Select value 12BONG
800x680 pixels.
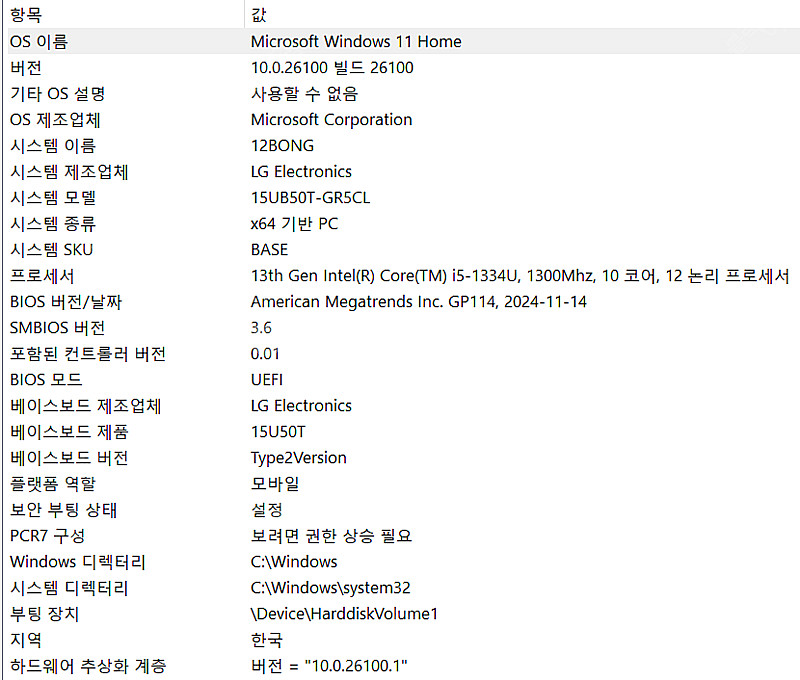click(x=283, y=145)
